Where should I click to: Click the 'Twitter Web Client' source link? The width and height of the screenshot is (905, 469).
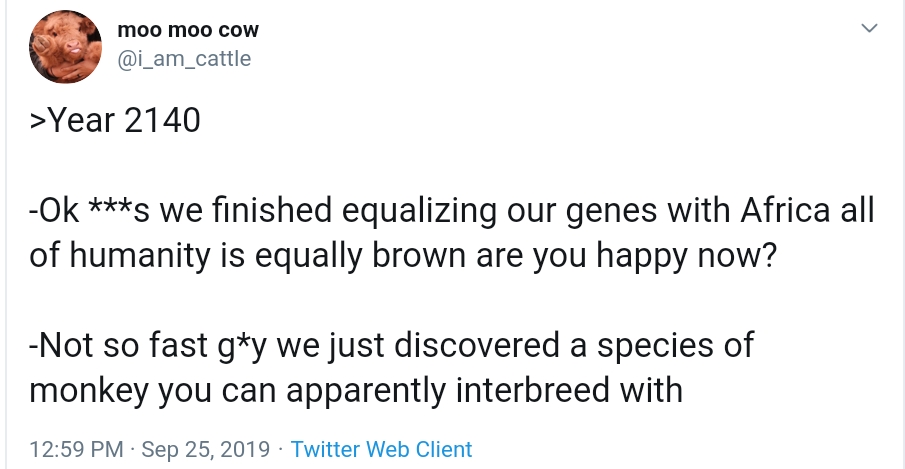point(381,449)
